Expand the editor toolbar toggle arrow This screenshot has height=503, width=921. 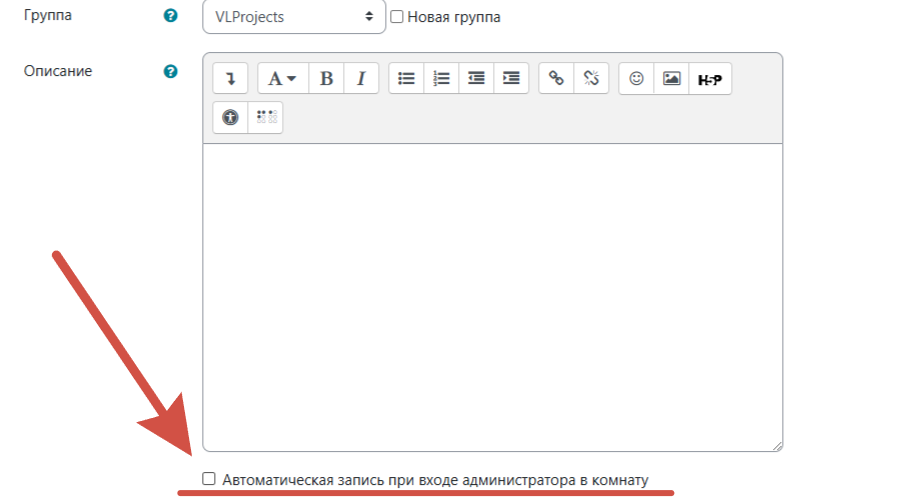tap(231, 78)
